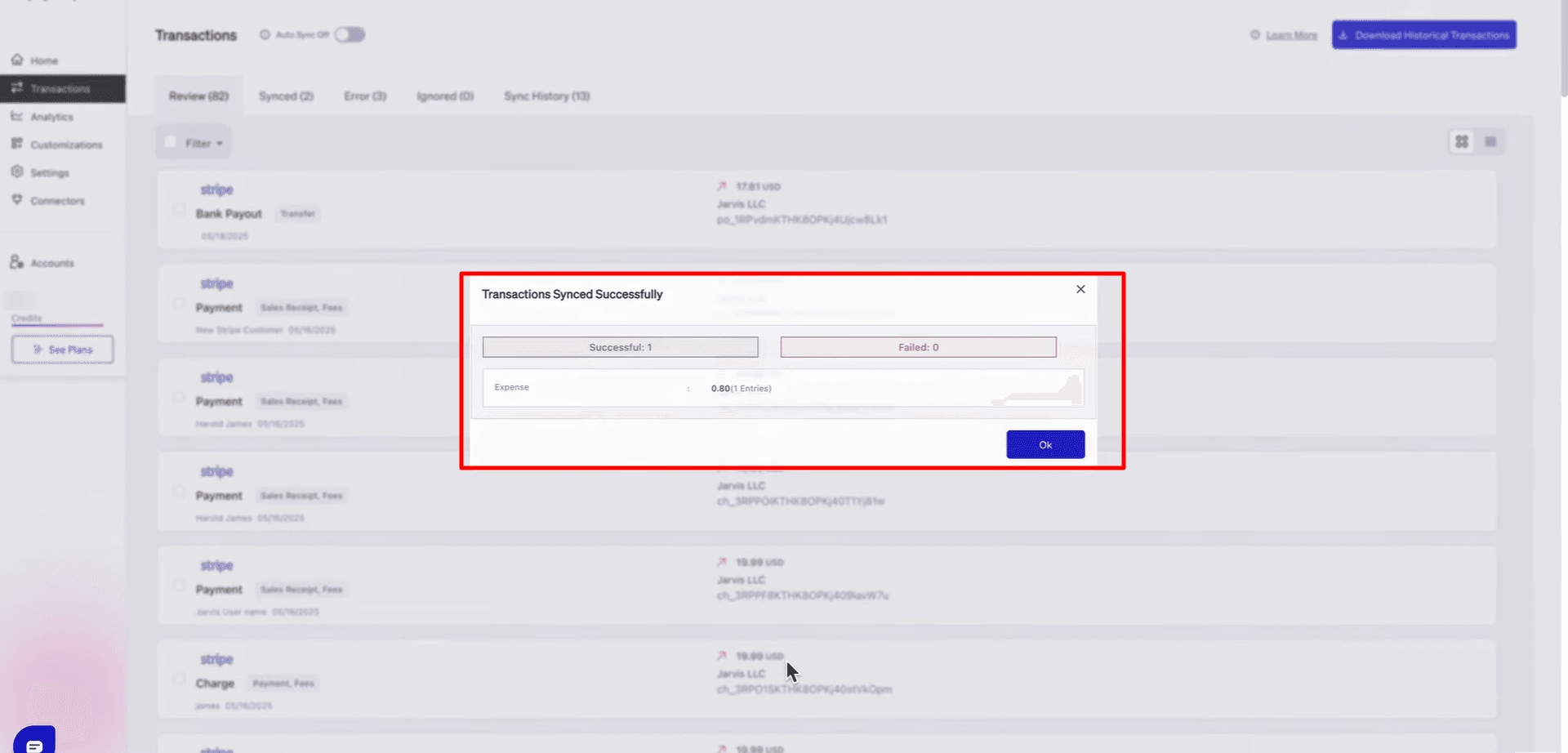1568x753 pixels.
Task: Click the Transactions Synced Successfully title
Action: pos(572,294)
